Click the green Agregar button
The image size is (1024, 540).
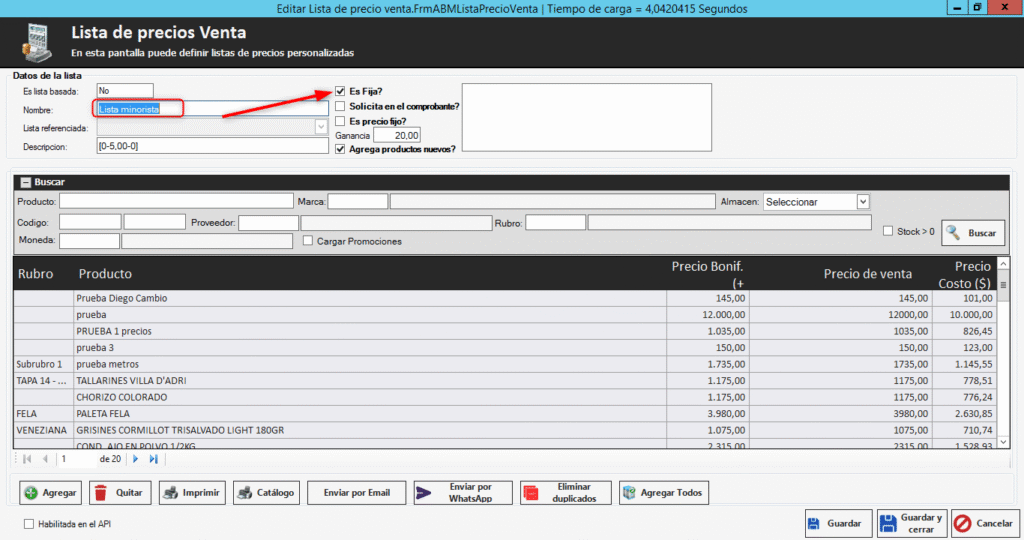50,493
